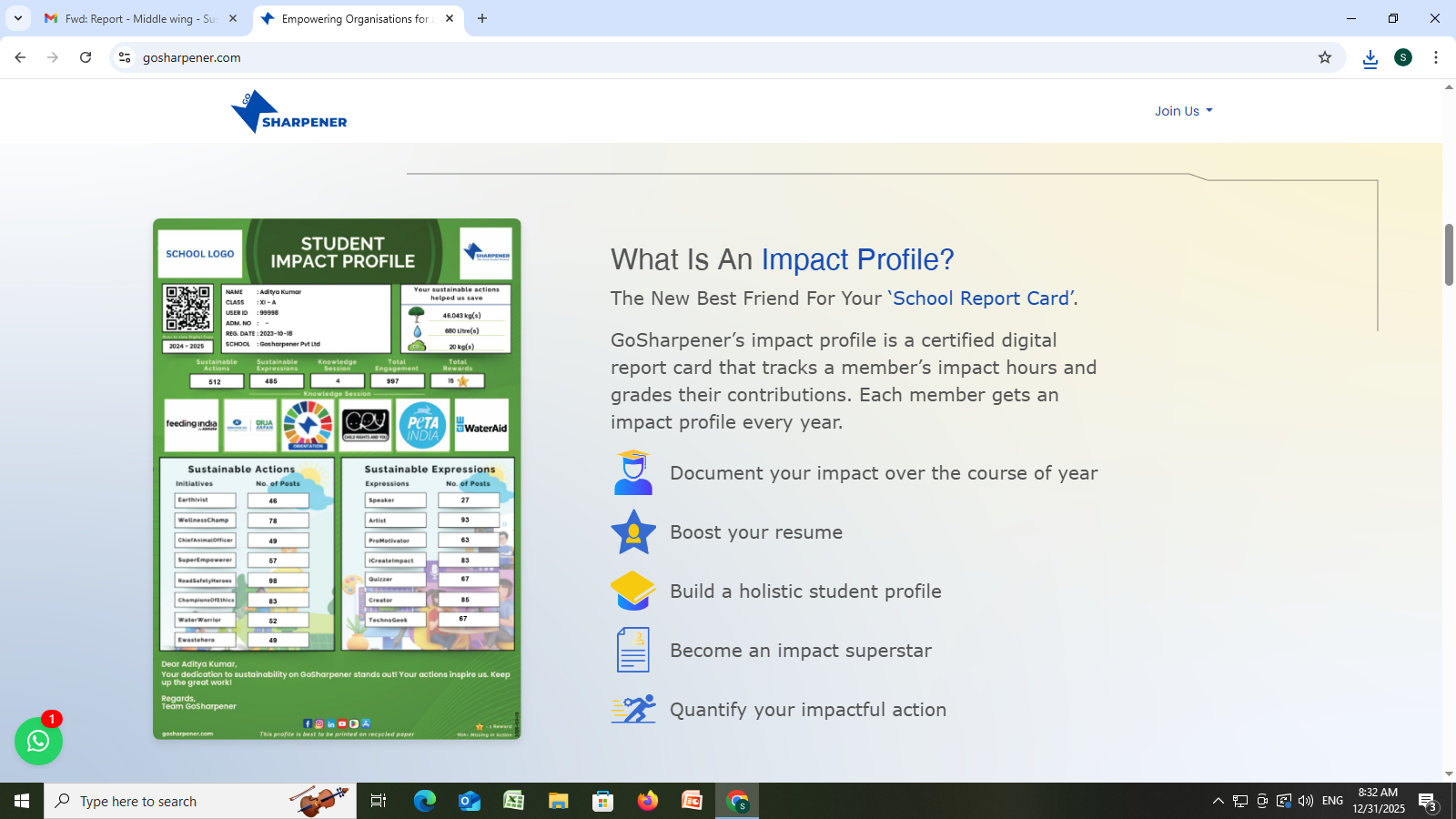The image size is (1456, 819).
Task: Go forward in browser history
Action: pyautogui.click(x=53, y=57)
